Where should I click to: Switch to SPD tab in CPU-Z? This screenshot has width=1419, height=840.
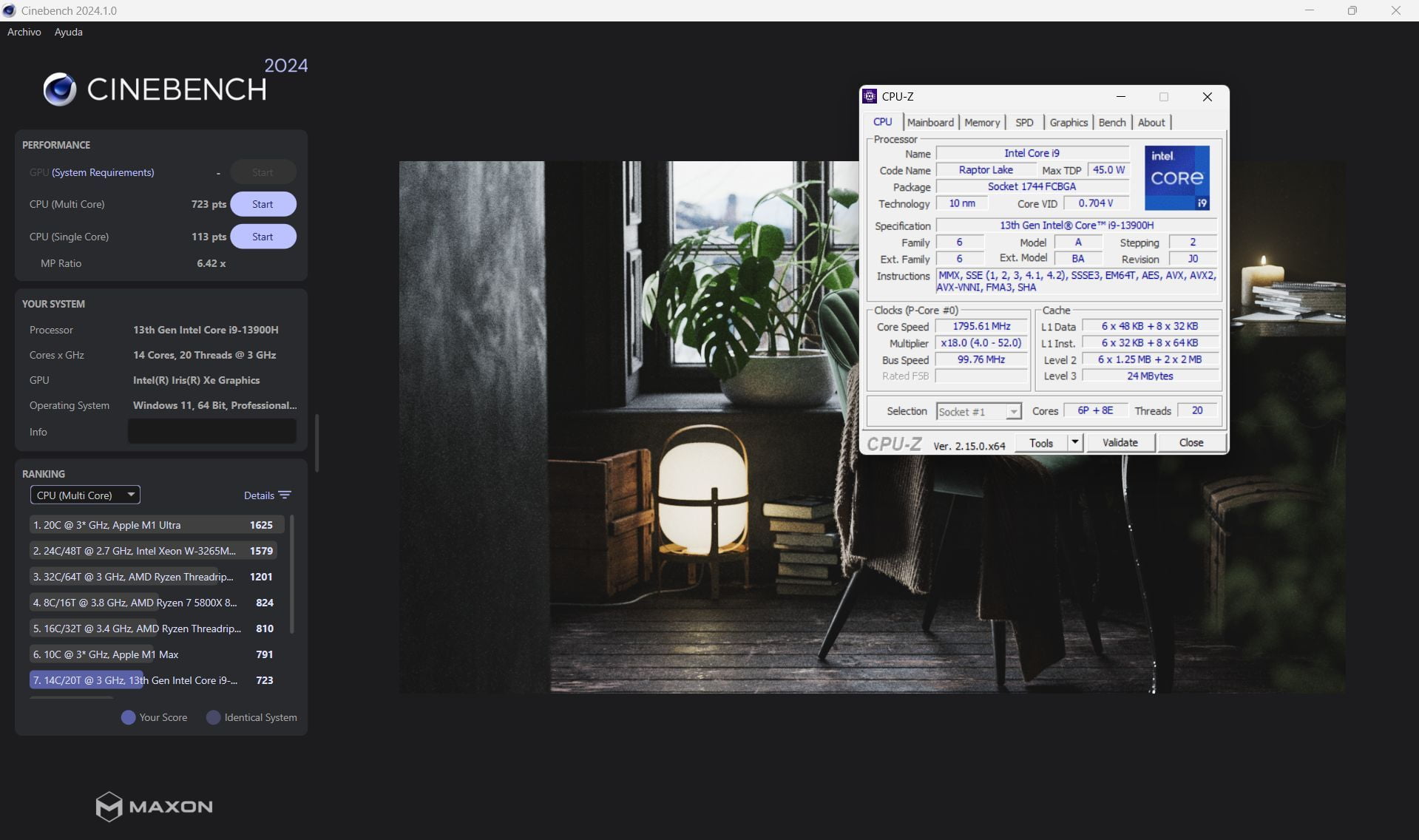click(x=1024, y=123)
